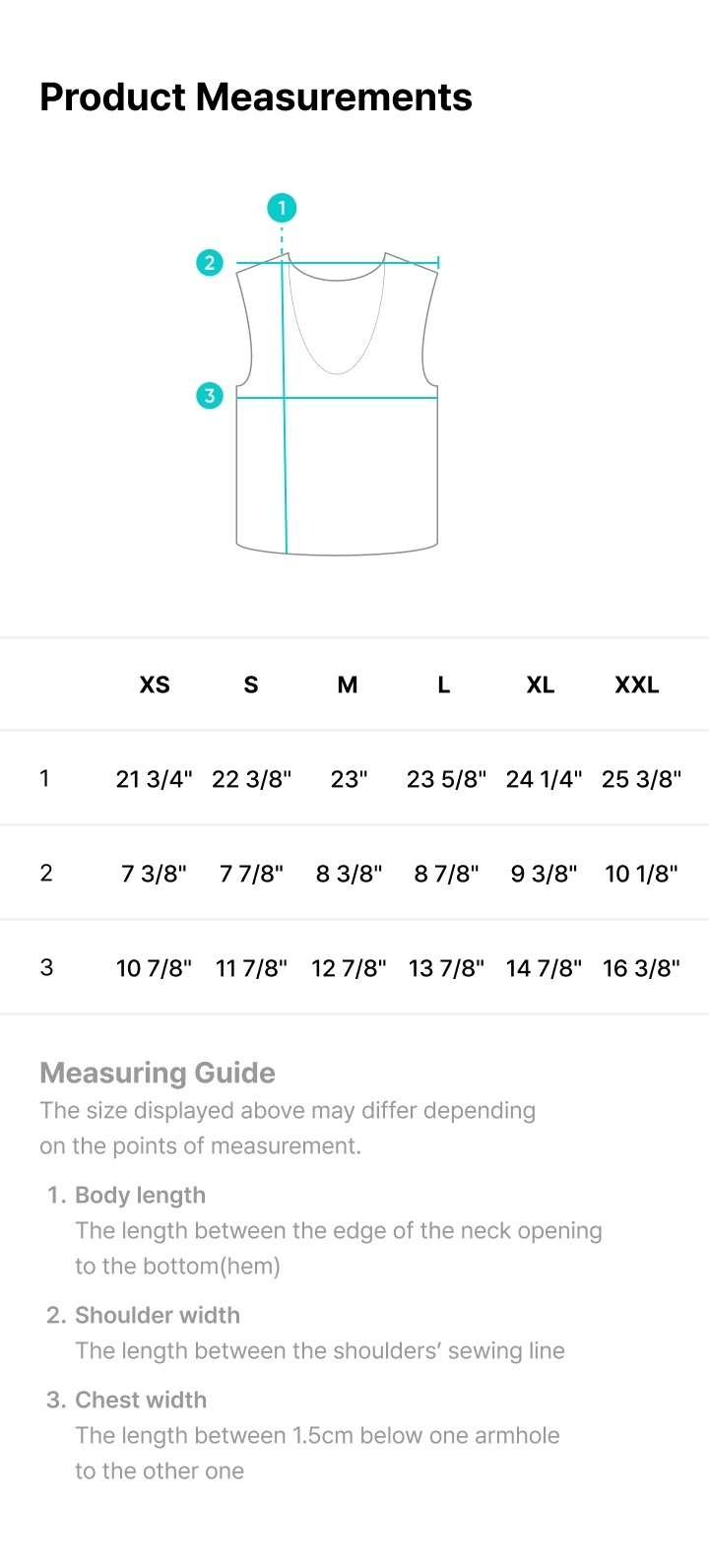Select the L size column header
709x1568 pixels.
[x=444, y=685]
